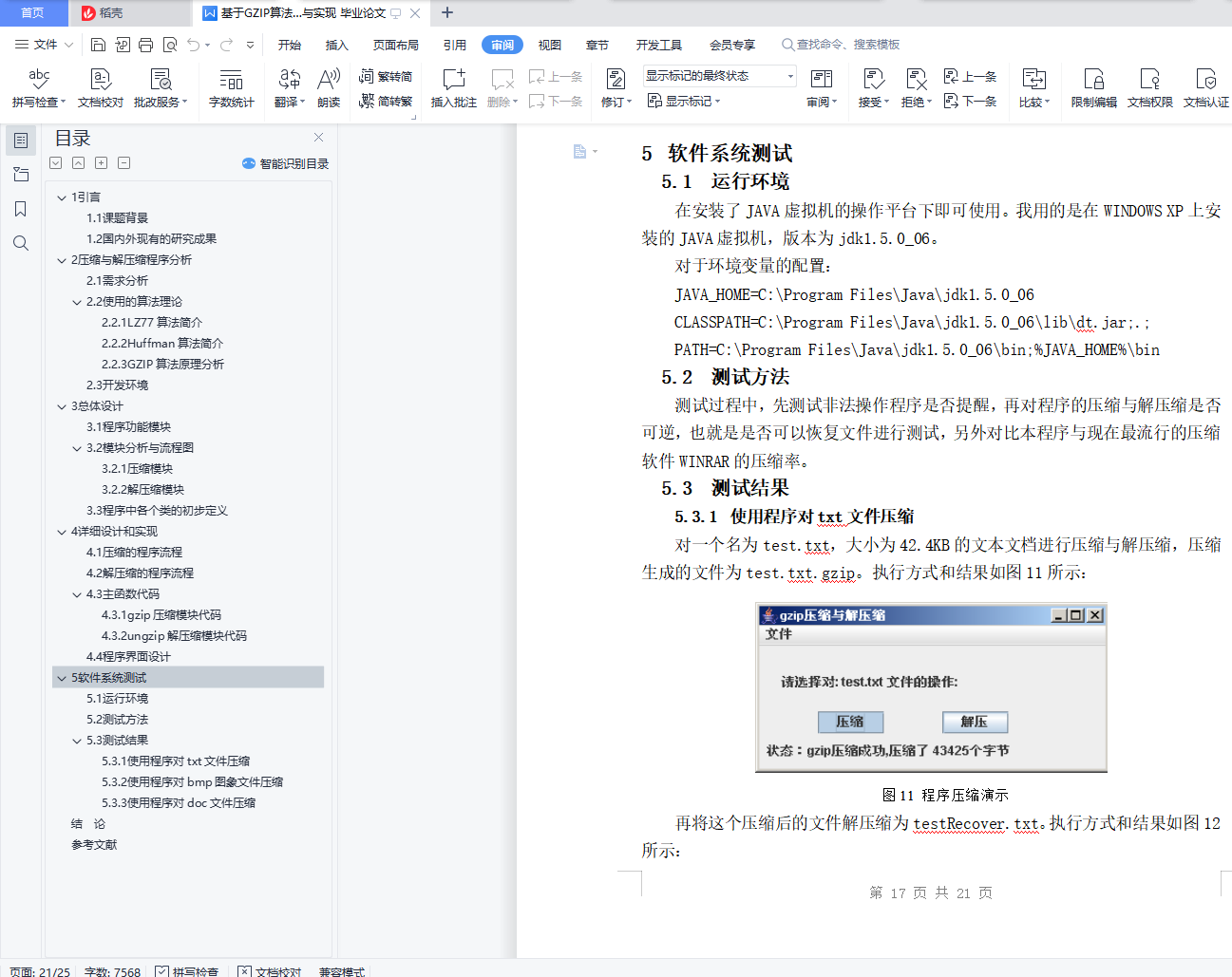The width and height of the screenshot is (1232, 977).
Task: Click the Print icon in quick access toolbar
Action: [145, 45]
